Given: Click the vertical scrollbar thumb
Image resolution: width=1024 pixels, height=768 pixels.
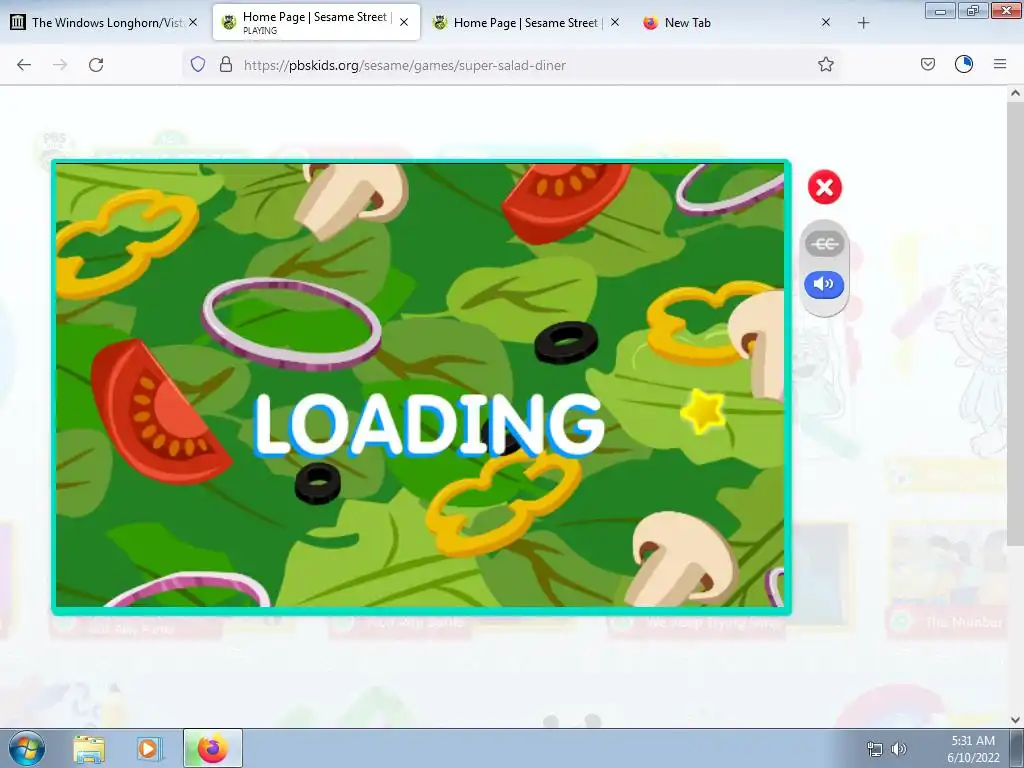Looking at the screenshot, I should click(1016, 324).
